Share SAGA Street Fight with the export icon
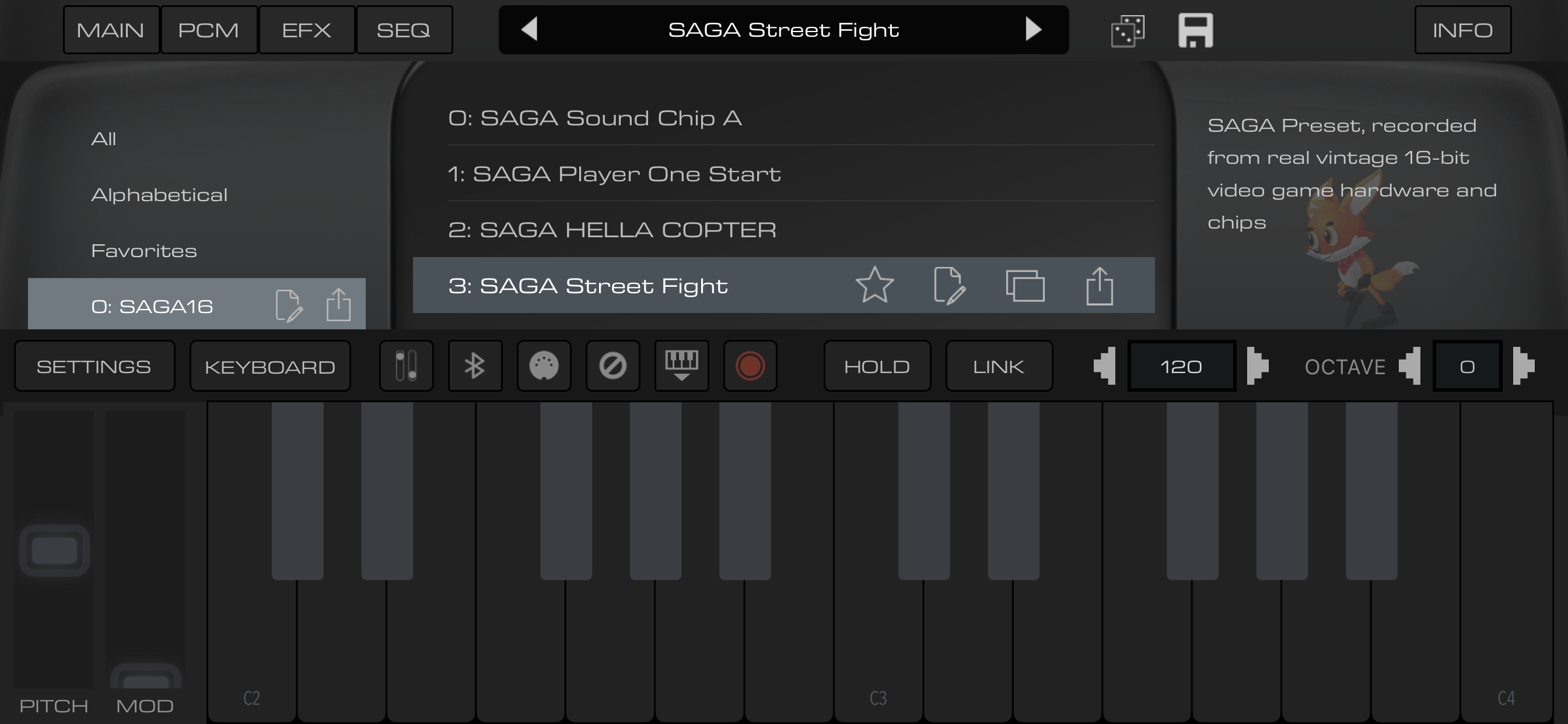 tap(1100, 286)
